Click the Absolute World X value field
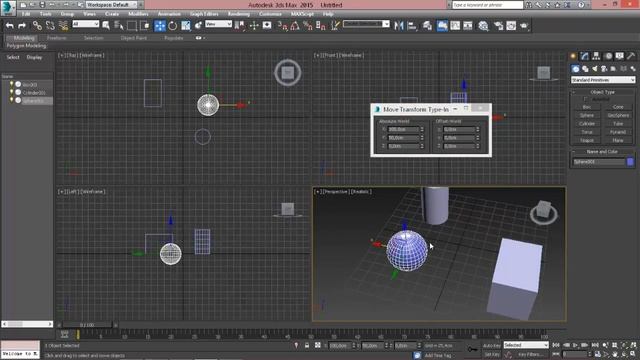The height and width of the screenshot is (360, 640). (403, 129)
